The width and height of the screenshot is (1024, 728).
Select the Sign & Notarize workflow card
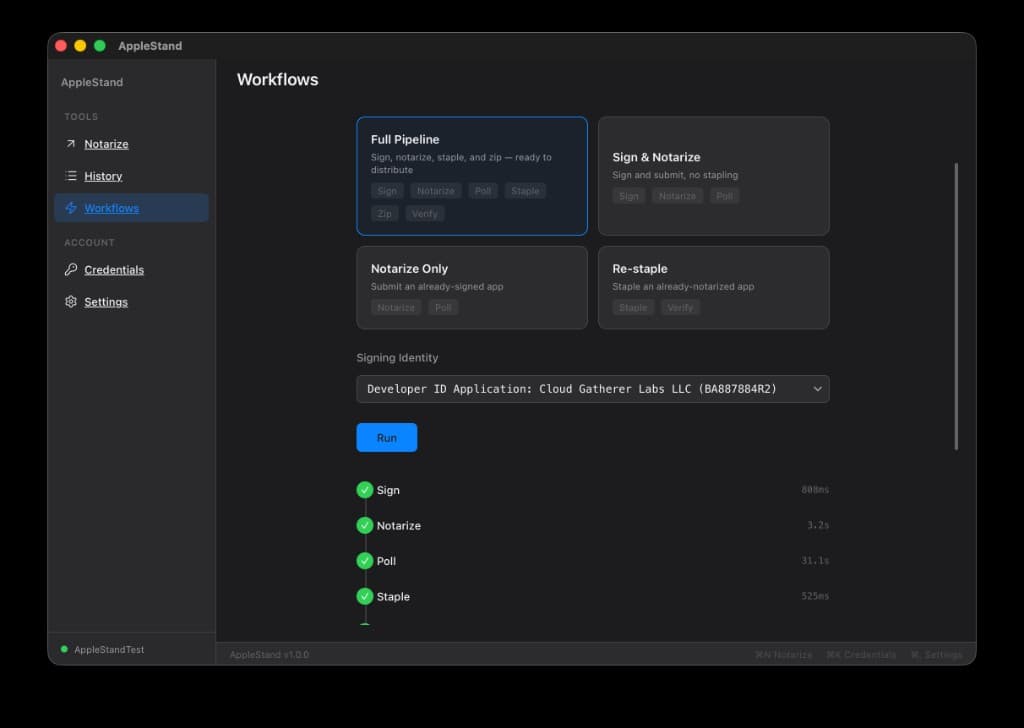(x=713, y=177)
